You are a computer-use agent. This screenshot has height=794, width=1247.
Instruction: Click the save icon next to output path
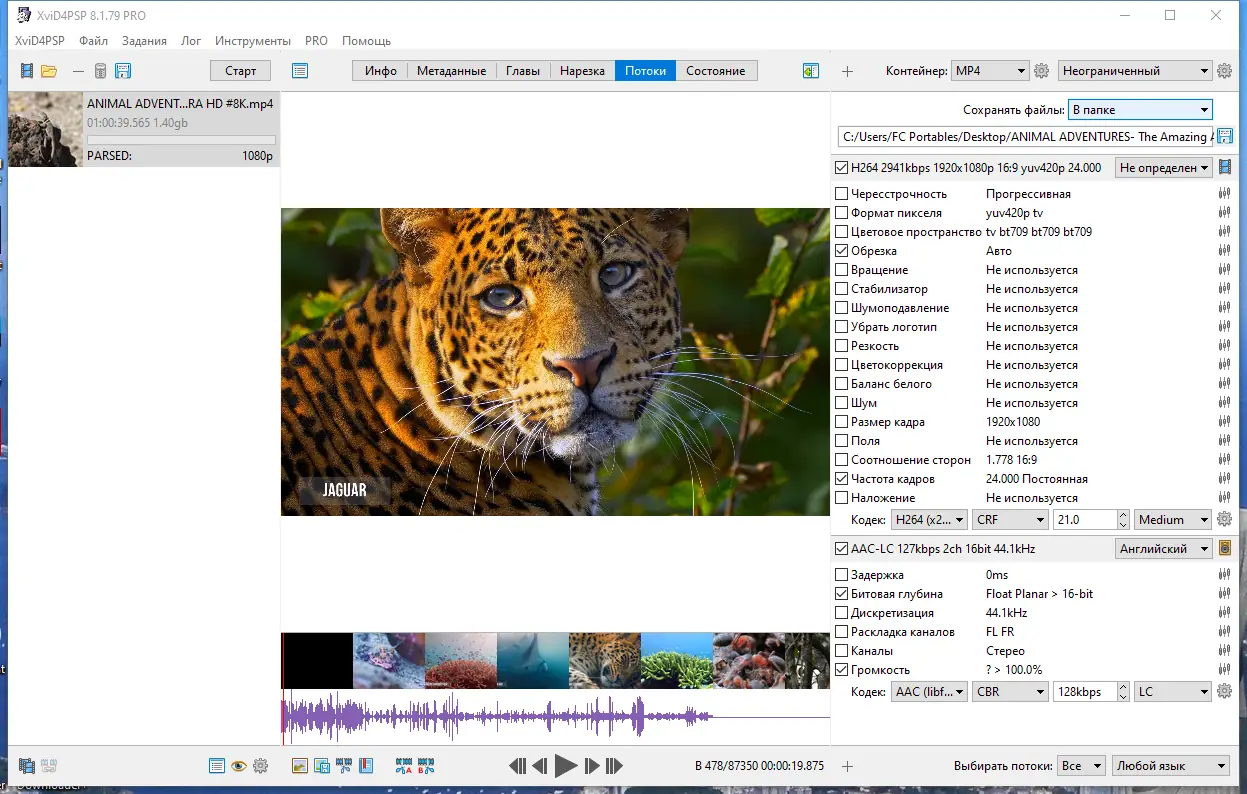tap(1225, 137)
